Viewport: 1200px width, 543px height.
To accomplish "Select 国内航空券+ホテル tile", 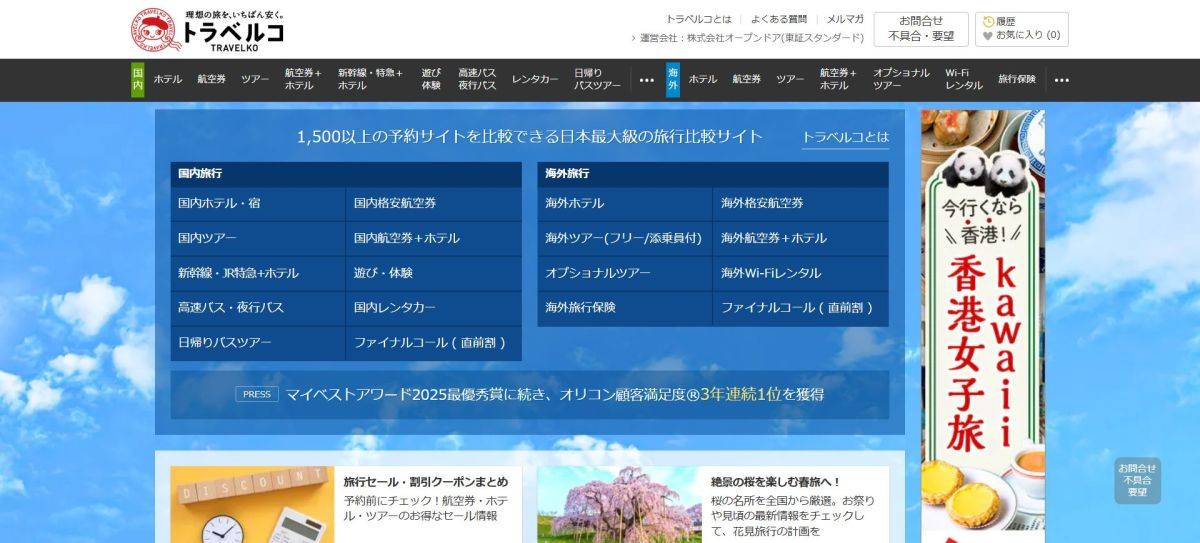I will [434, 238].
